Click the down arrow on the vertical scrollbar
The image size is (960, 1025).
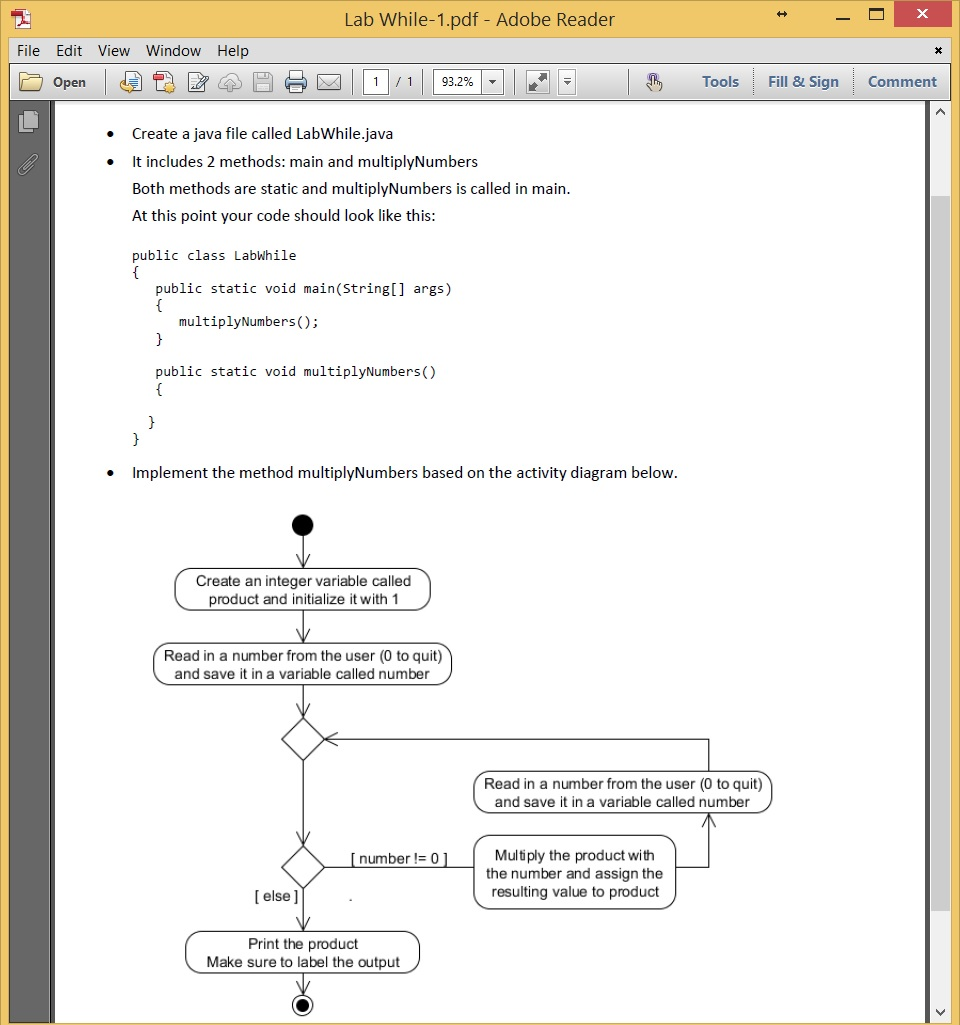941,1011
